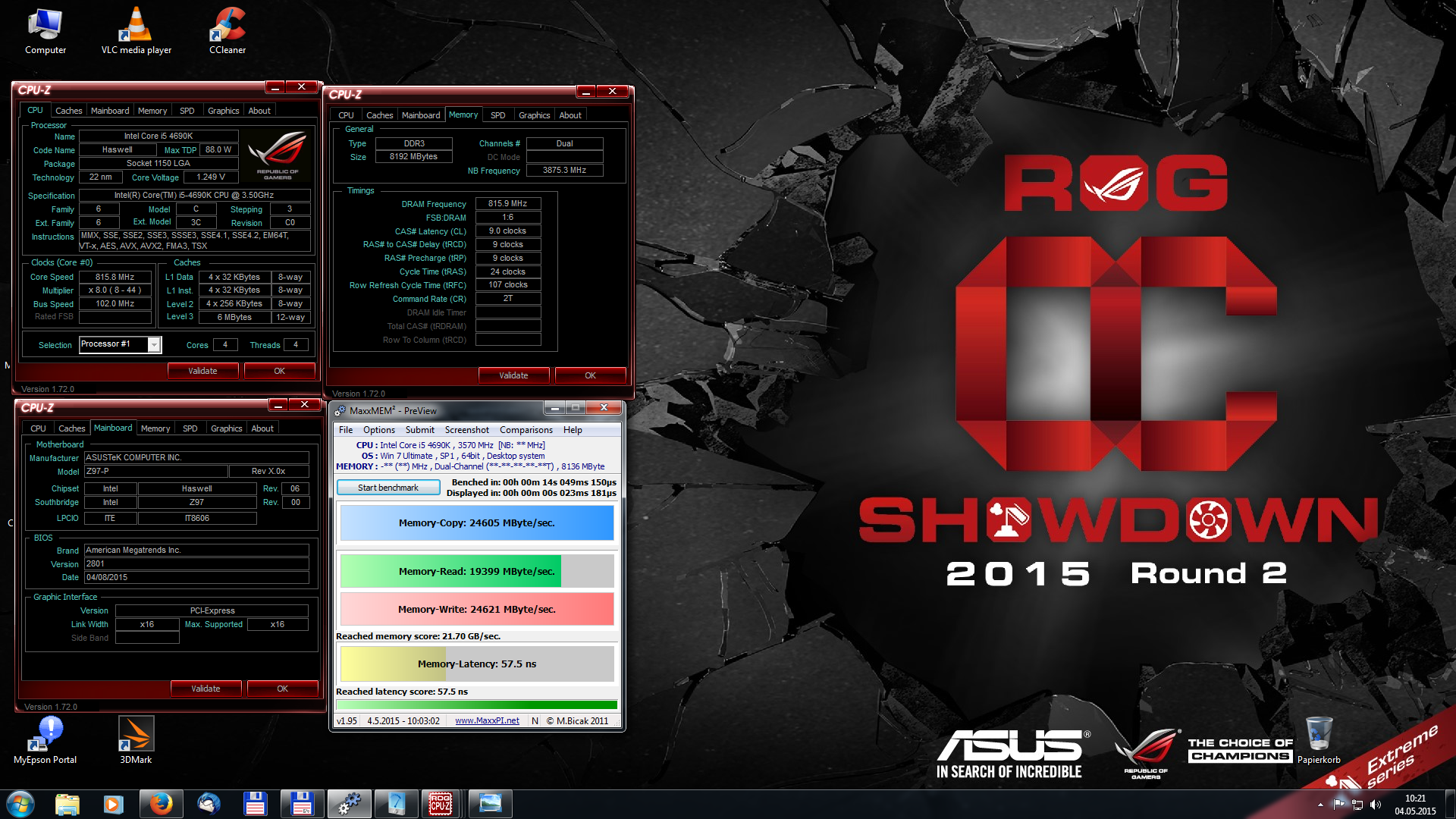
Task: Open MaxxMEM Help menu
Action: click(573, 430)
